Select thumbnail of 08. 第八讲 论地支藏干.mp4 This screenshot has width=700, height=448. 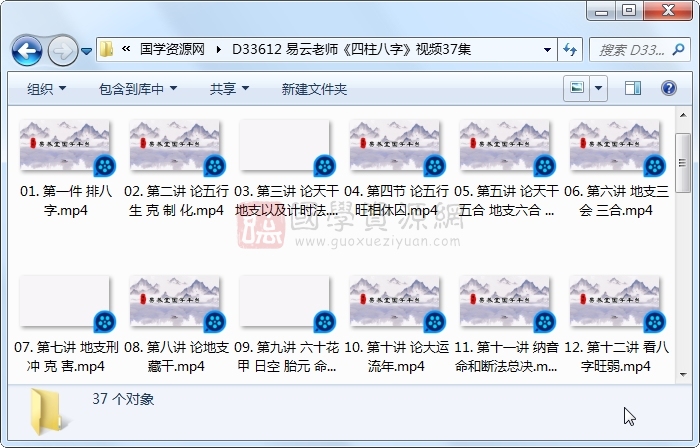175,301
